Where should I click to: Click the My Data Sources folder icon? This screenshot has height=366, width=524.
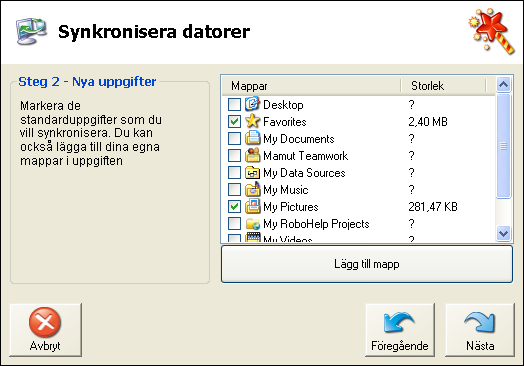(252, 172)
